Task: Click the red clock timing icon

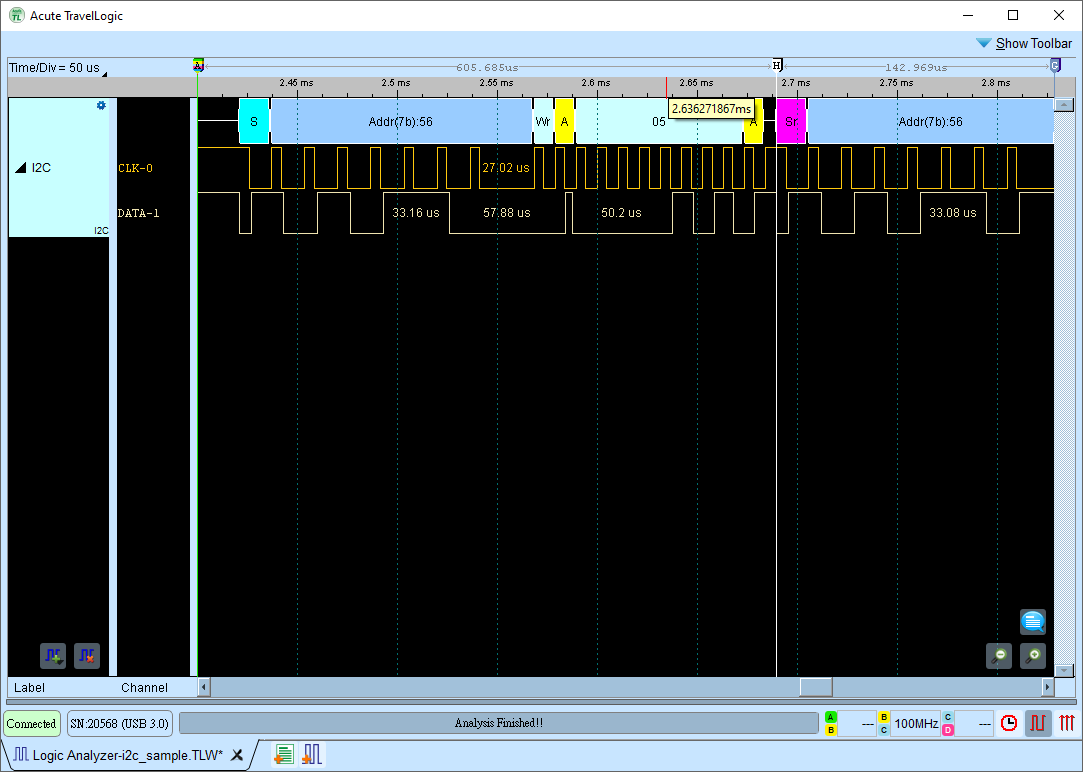Action: click(1009, 723)
